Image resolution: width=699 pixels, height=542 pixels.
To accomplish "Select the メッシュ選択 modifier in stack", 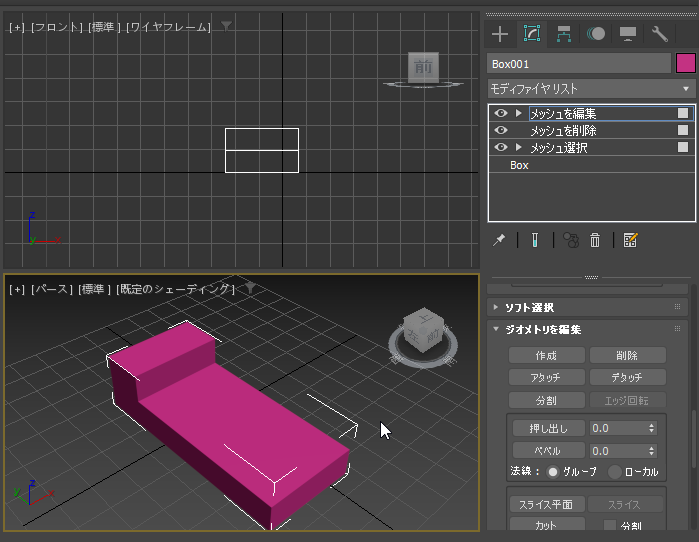I will [x=559, y=148].
